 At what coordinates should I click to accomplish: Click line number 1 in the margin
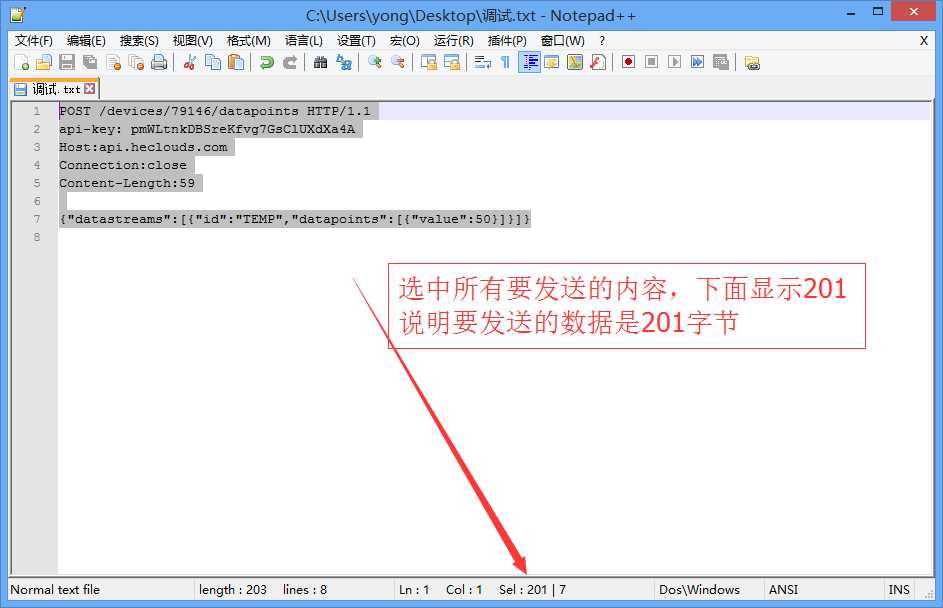point(37,111)
